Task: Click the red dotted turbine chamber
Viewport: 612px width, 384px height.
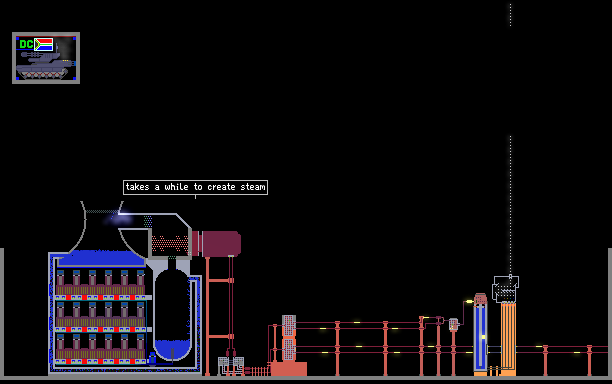Action: point(170,243)
